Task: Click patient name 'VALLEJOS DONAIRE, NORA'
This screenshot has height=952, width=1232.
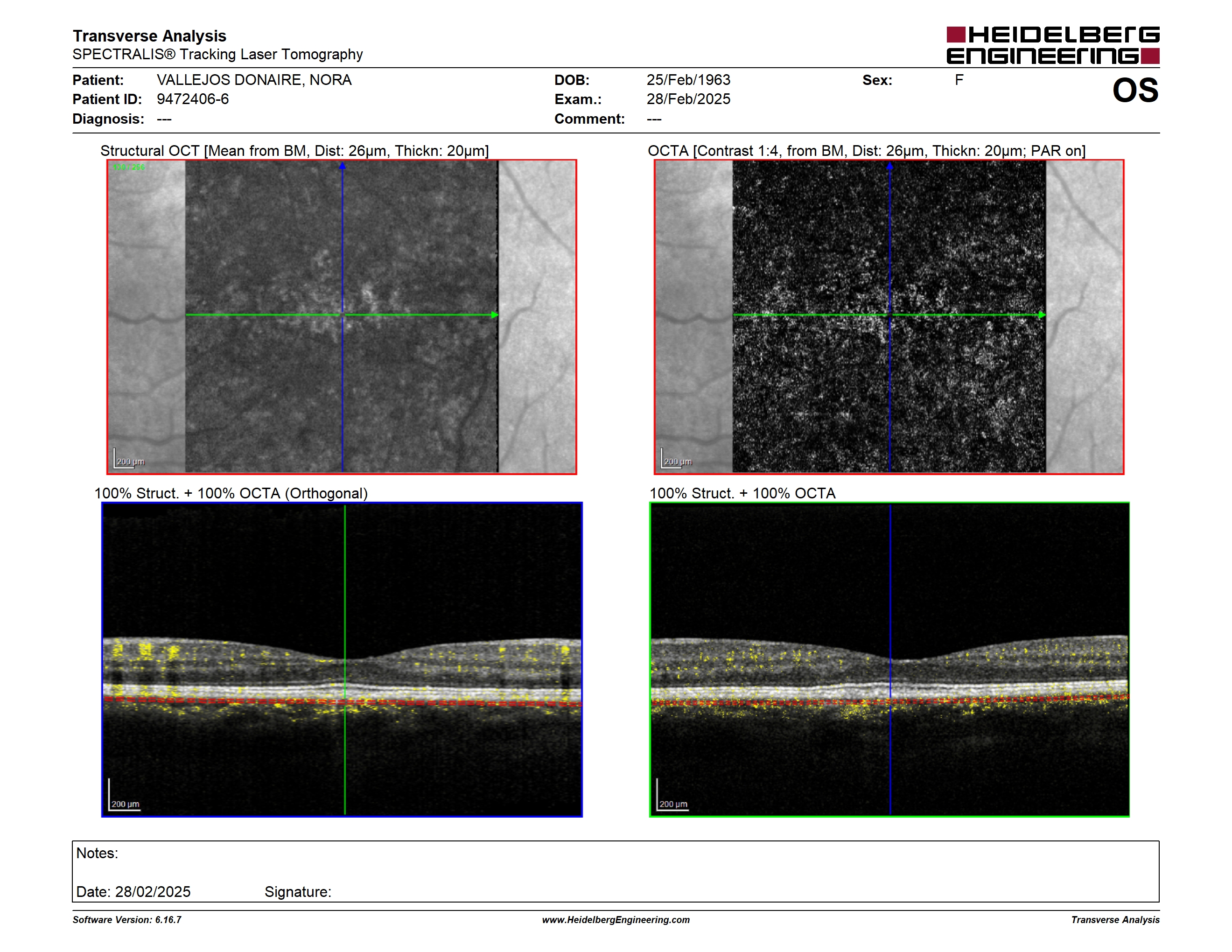Action: point(254,80)
